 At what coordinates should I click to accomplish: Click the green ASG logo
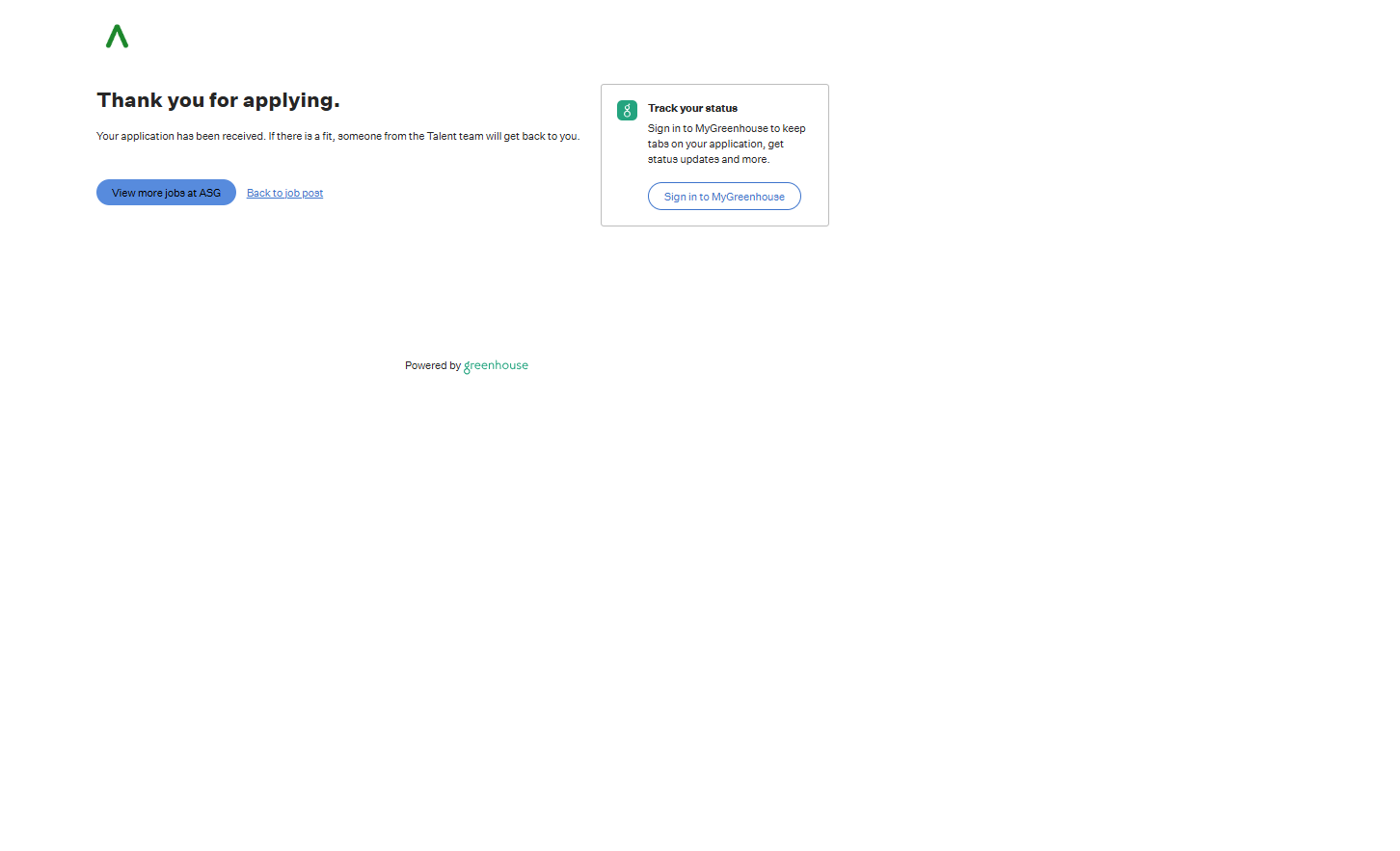point(117,37)
